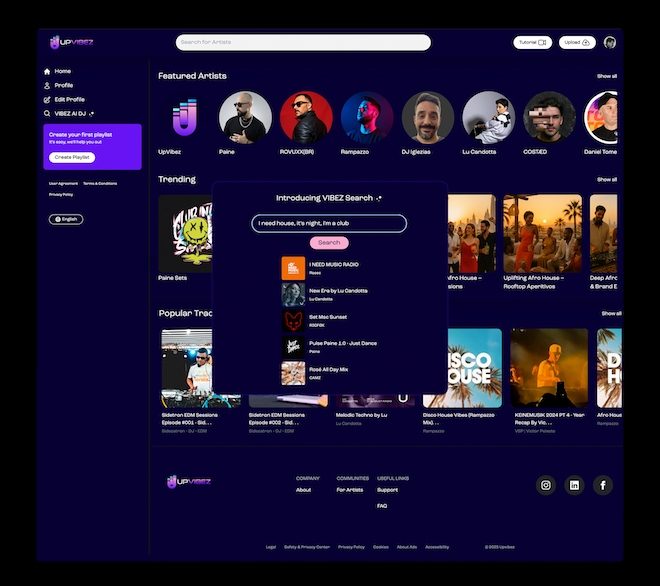The image size is (660, 586).
Task: Open the Accessibility footer link
Action: coord(437,547)
